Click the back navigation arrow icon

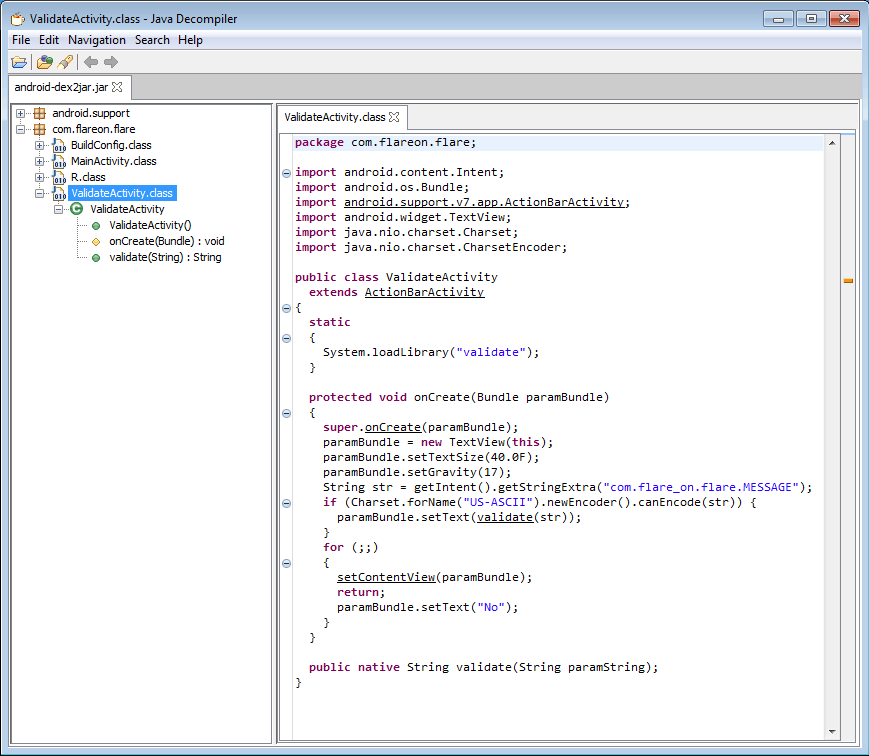pyautogui.click(x=88, y=61)
